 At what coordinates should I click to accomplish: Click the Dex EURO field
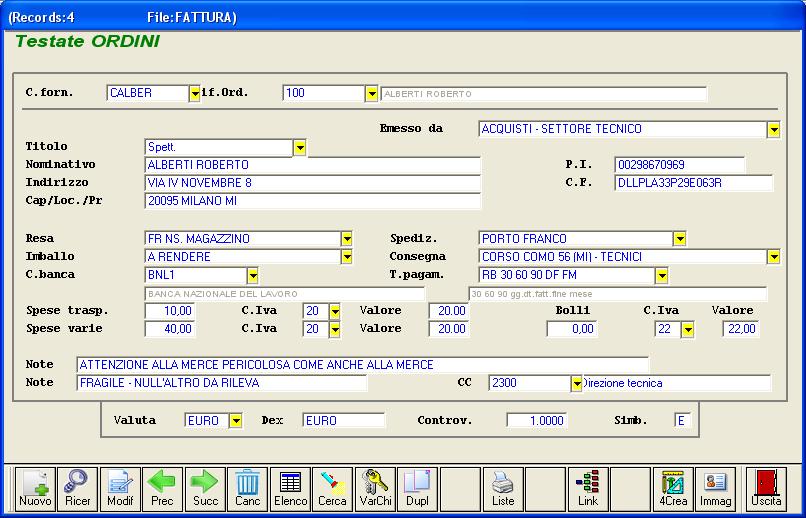click(344, 421)
